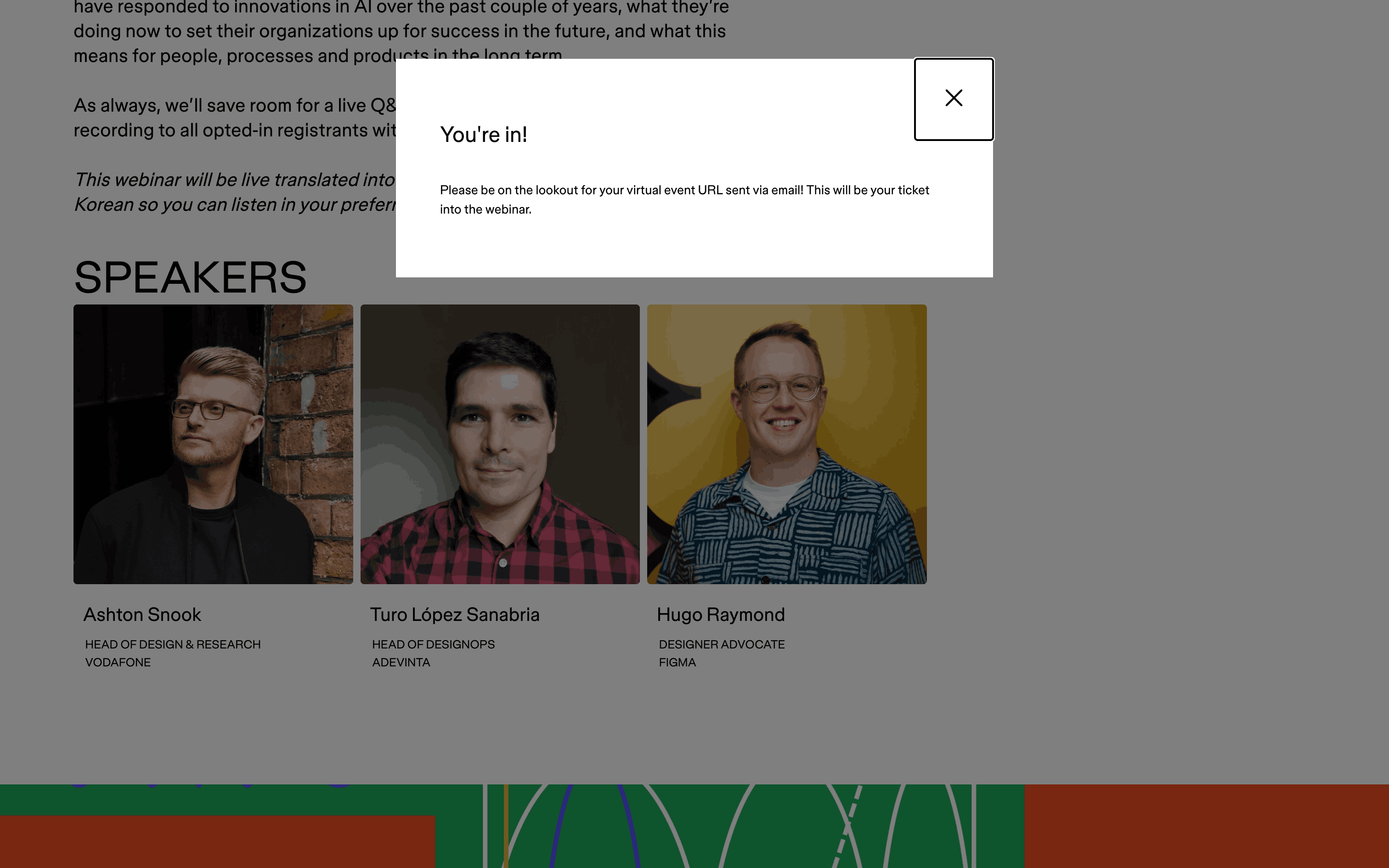Click the "Head of DesignOps" title

[433, 645]
